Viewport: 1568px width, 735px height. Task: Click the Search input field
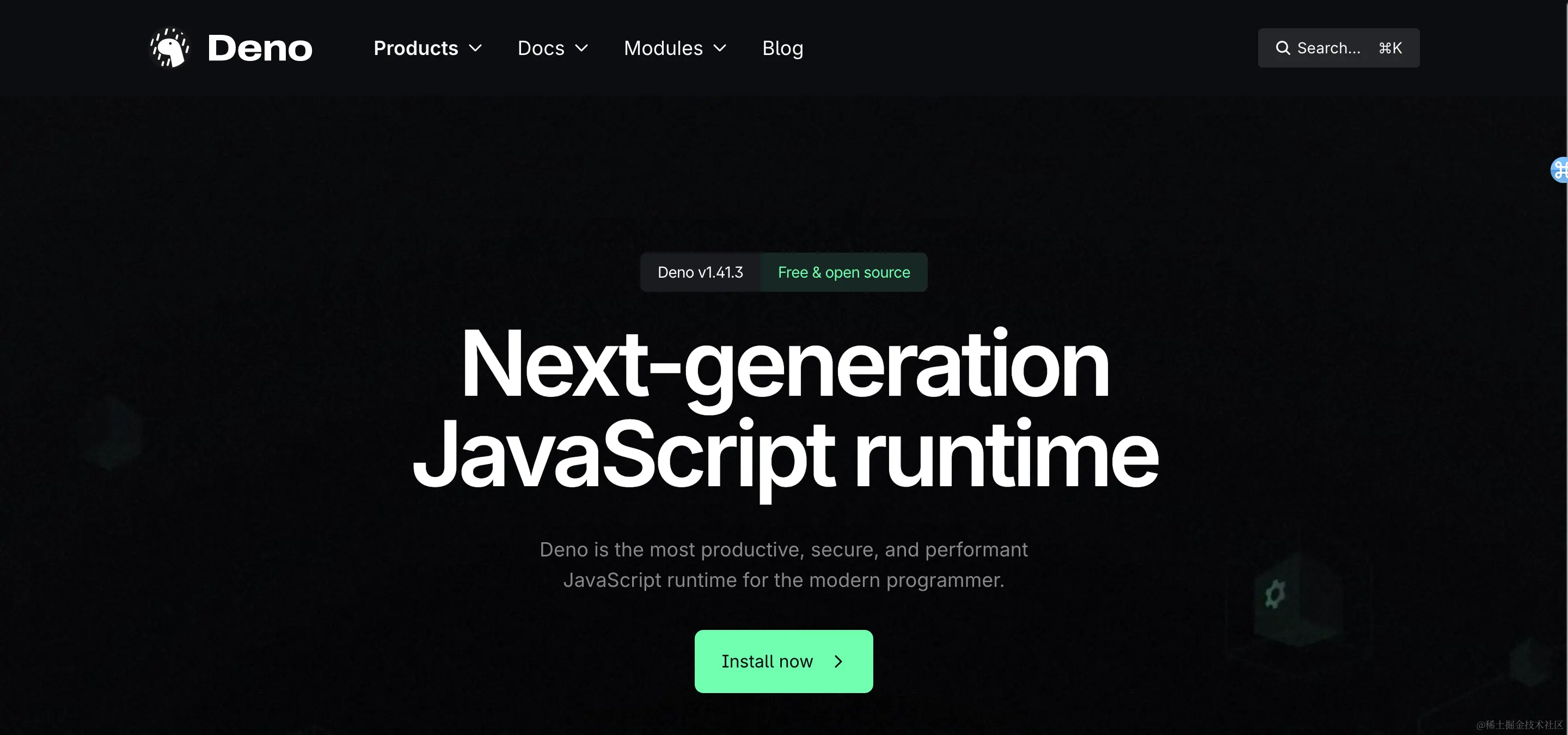coord(1339,48)
